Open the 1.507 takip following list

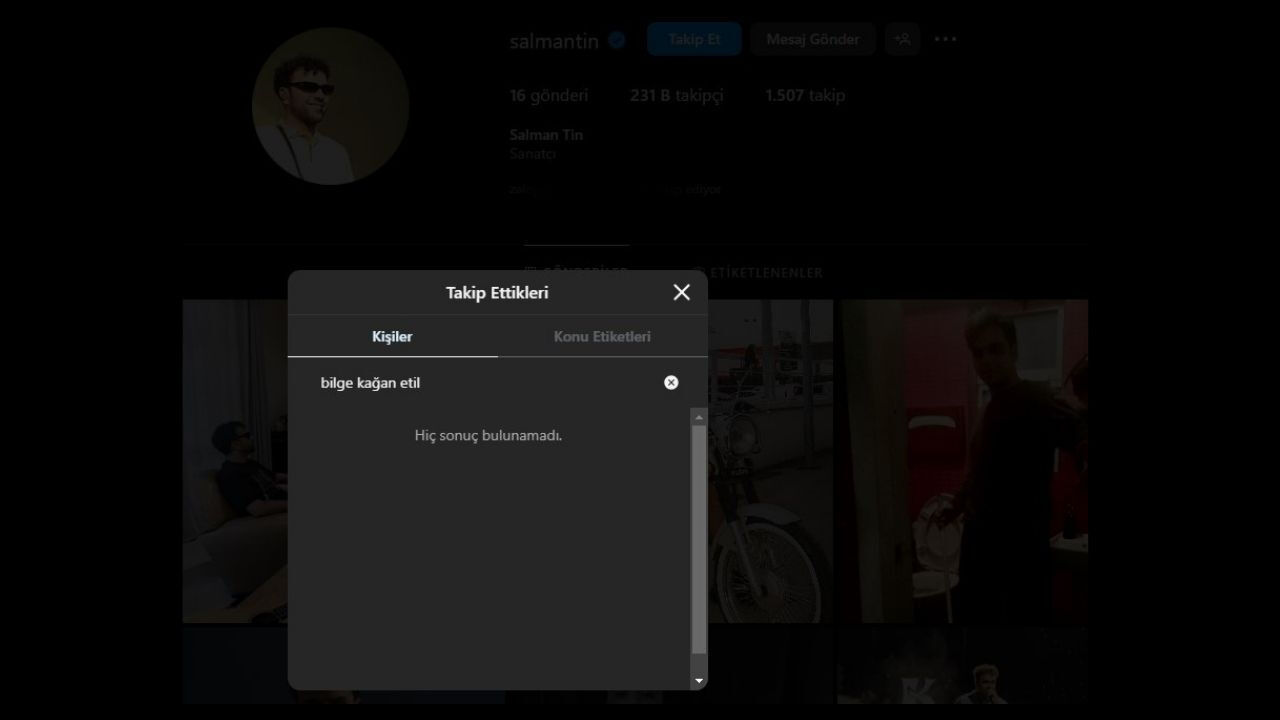[x=804, y=96]
